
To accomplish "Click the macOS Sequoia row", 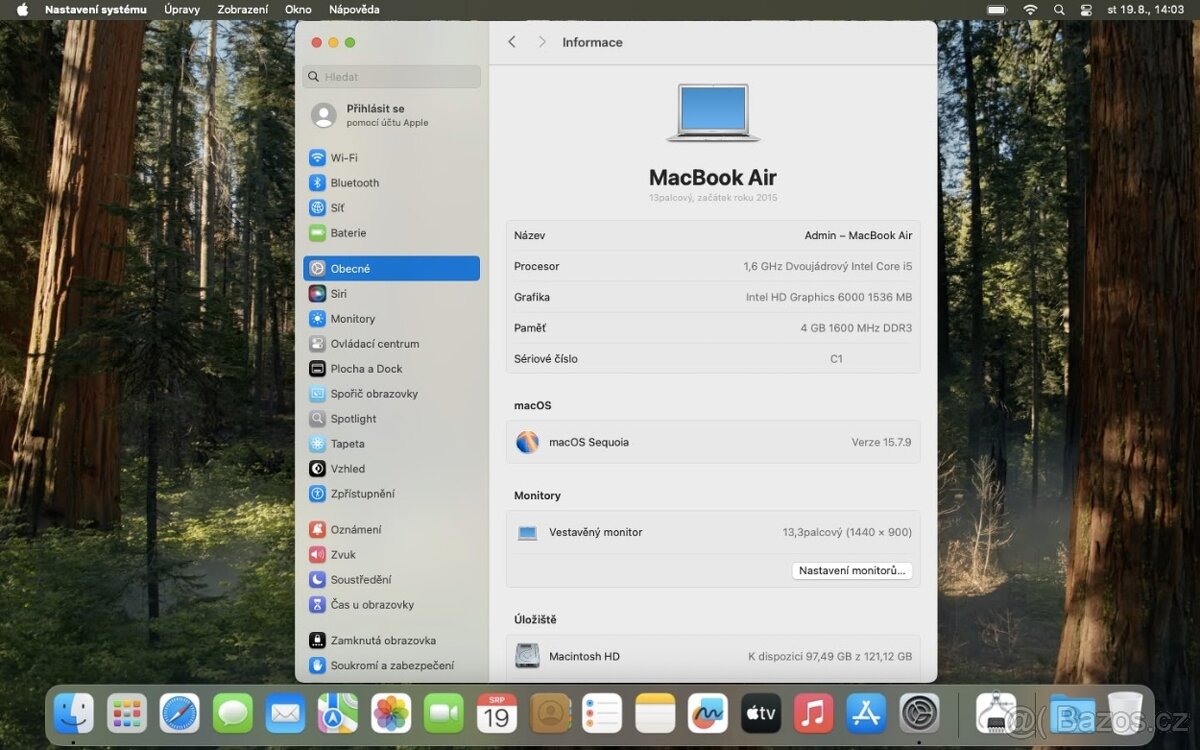I will pos(713,442).
